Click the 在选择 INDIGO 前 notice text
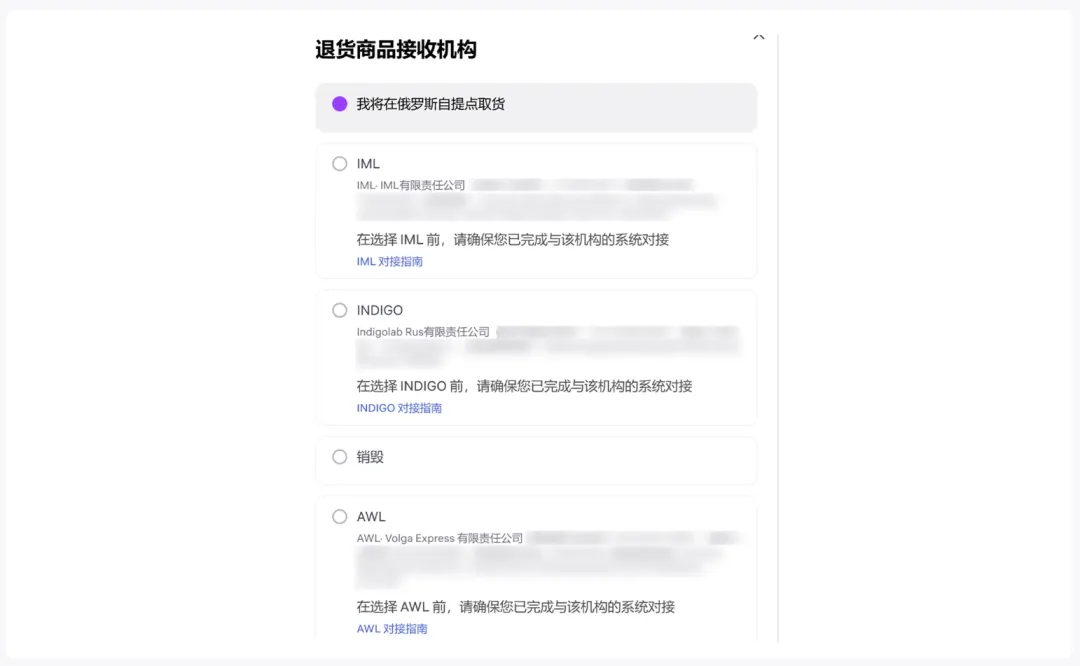Screen dimensions: 1080x666 [x=524, y=386]
